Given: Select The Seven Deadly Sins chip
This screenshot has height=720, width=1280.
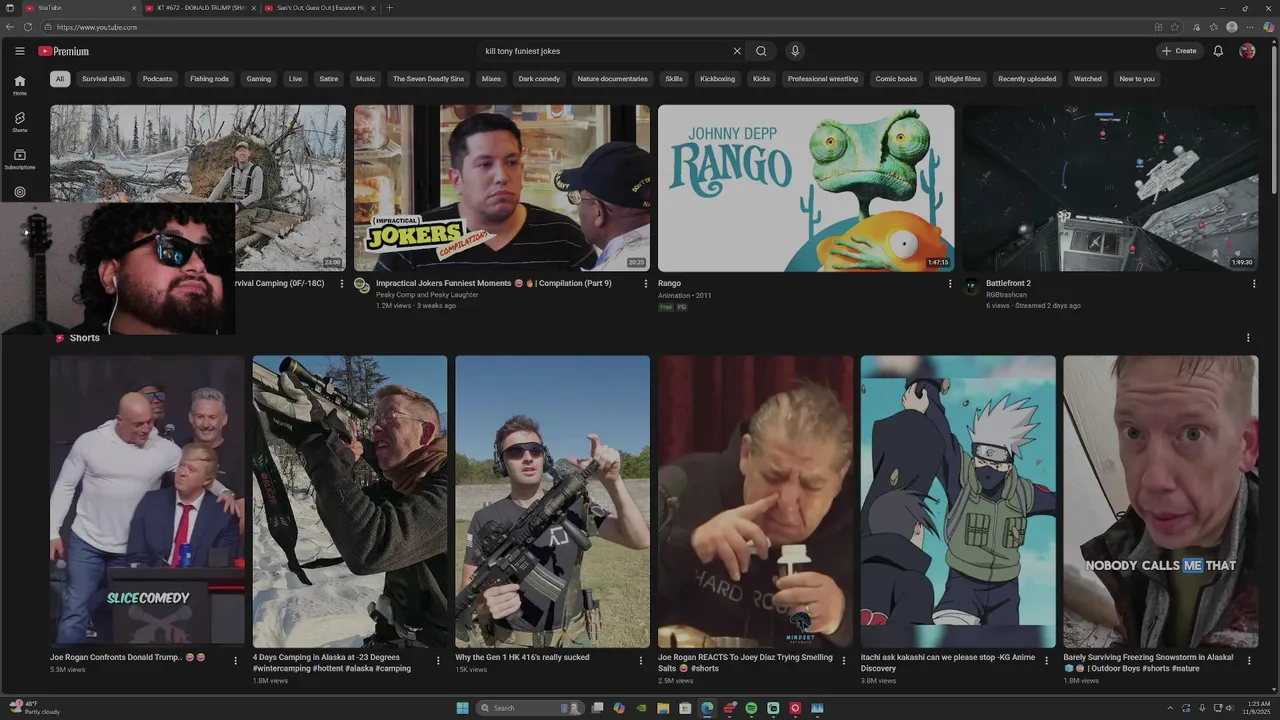Looking at the screenshot, I should pos(428,79).
